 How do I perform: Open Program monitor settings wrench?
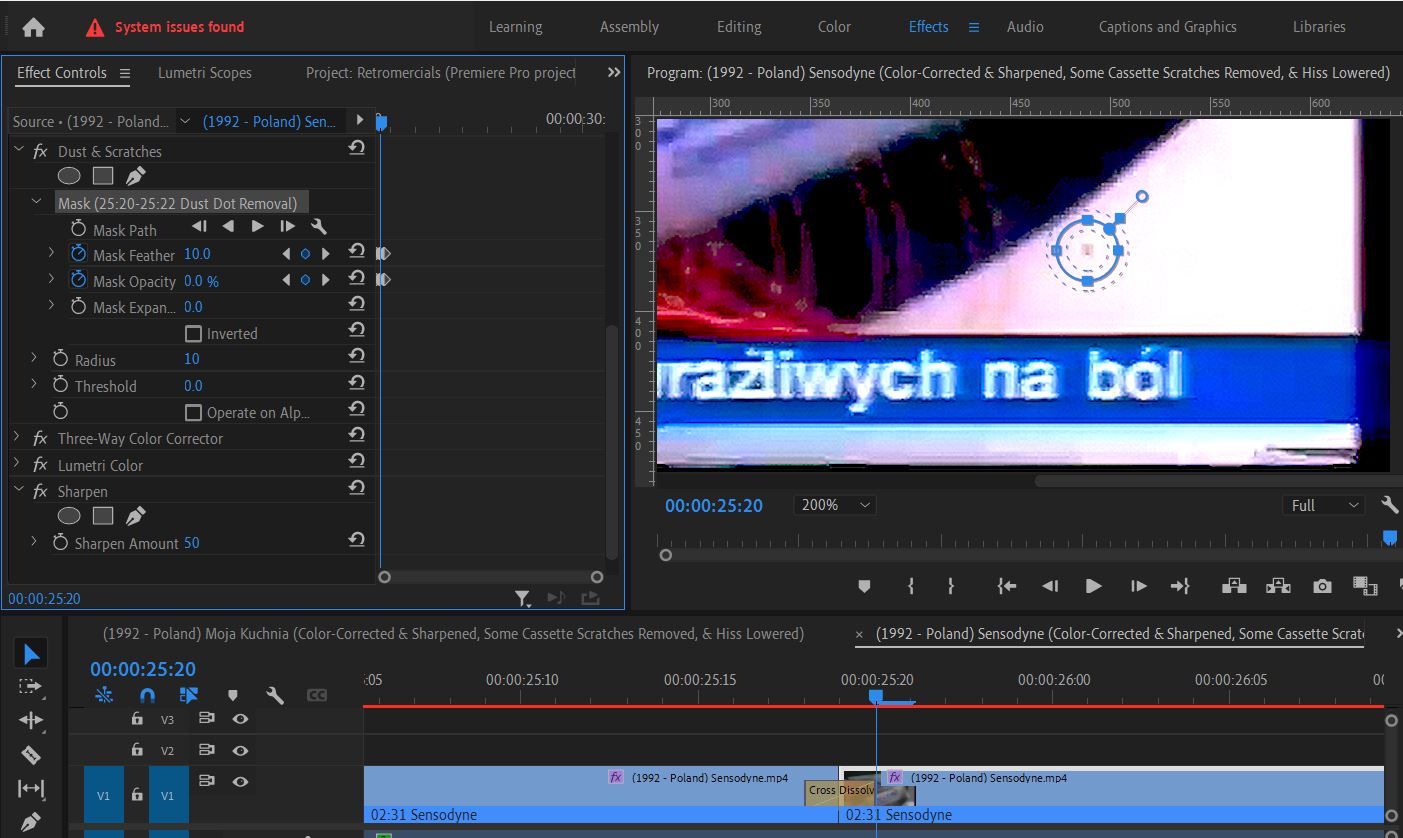(x=1390, y=505)
